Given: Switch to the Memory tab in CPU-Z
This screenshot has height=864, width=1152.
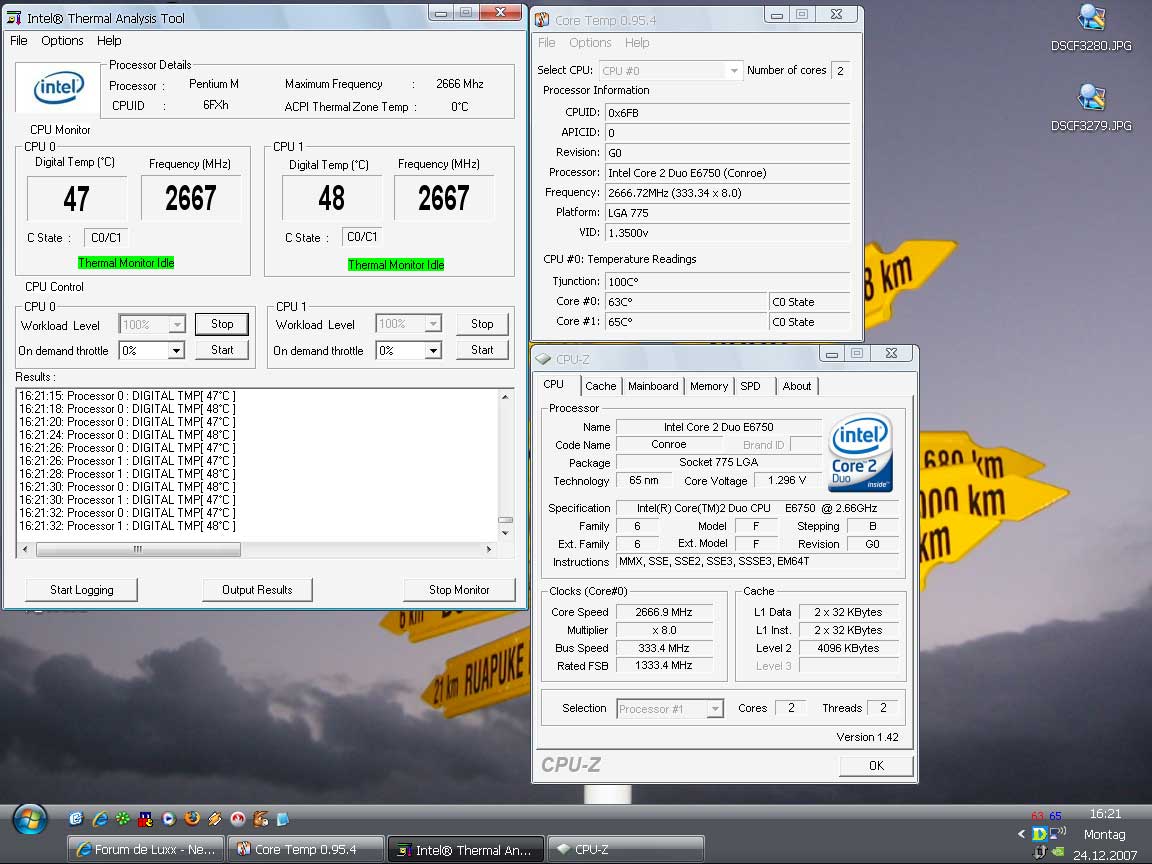Looking at the screenshot, I should [708, 386].
